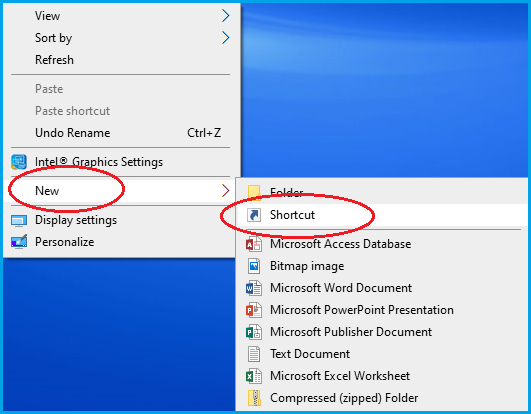This screenshot has height=414, width=531.
Task: Click the Excel Worksheet icon
Action: click(254, 376)
